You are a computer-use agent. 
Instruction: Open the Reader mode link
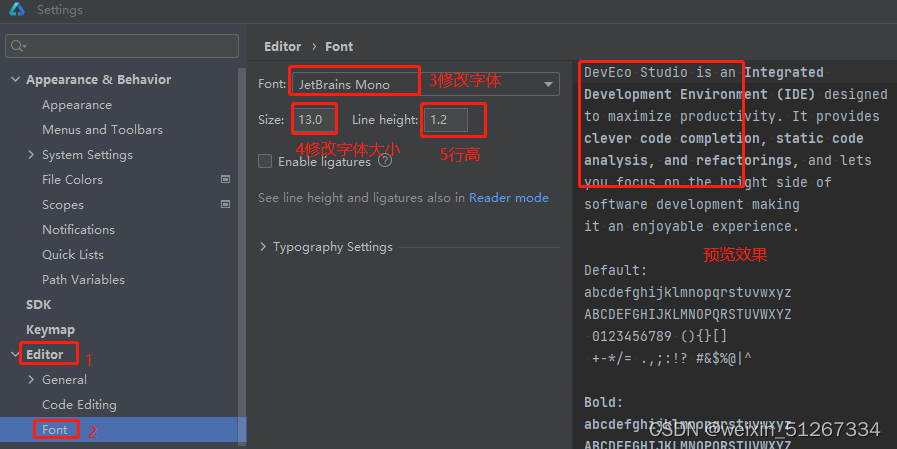click(509, 198)
